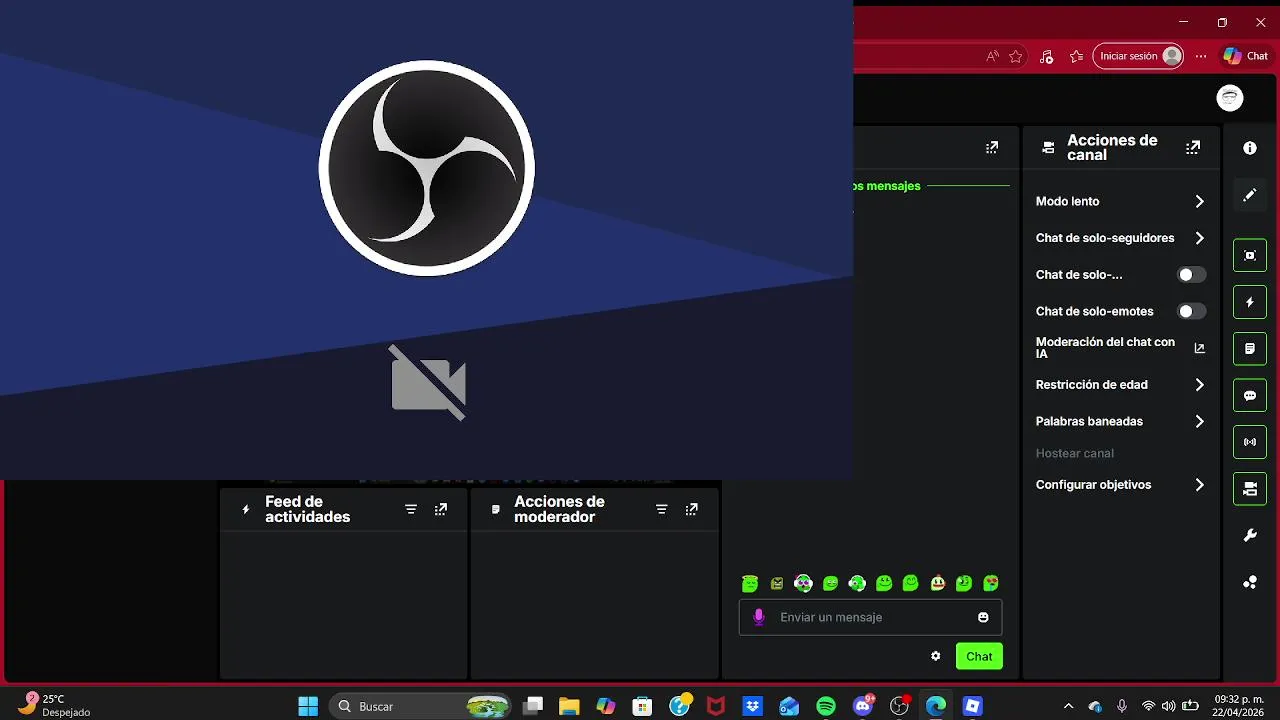1280x720 pixels.
Task: Open Microsoft Store from the taskbar
Action: (643, 706)
